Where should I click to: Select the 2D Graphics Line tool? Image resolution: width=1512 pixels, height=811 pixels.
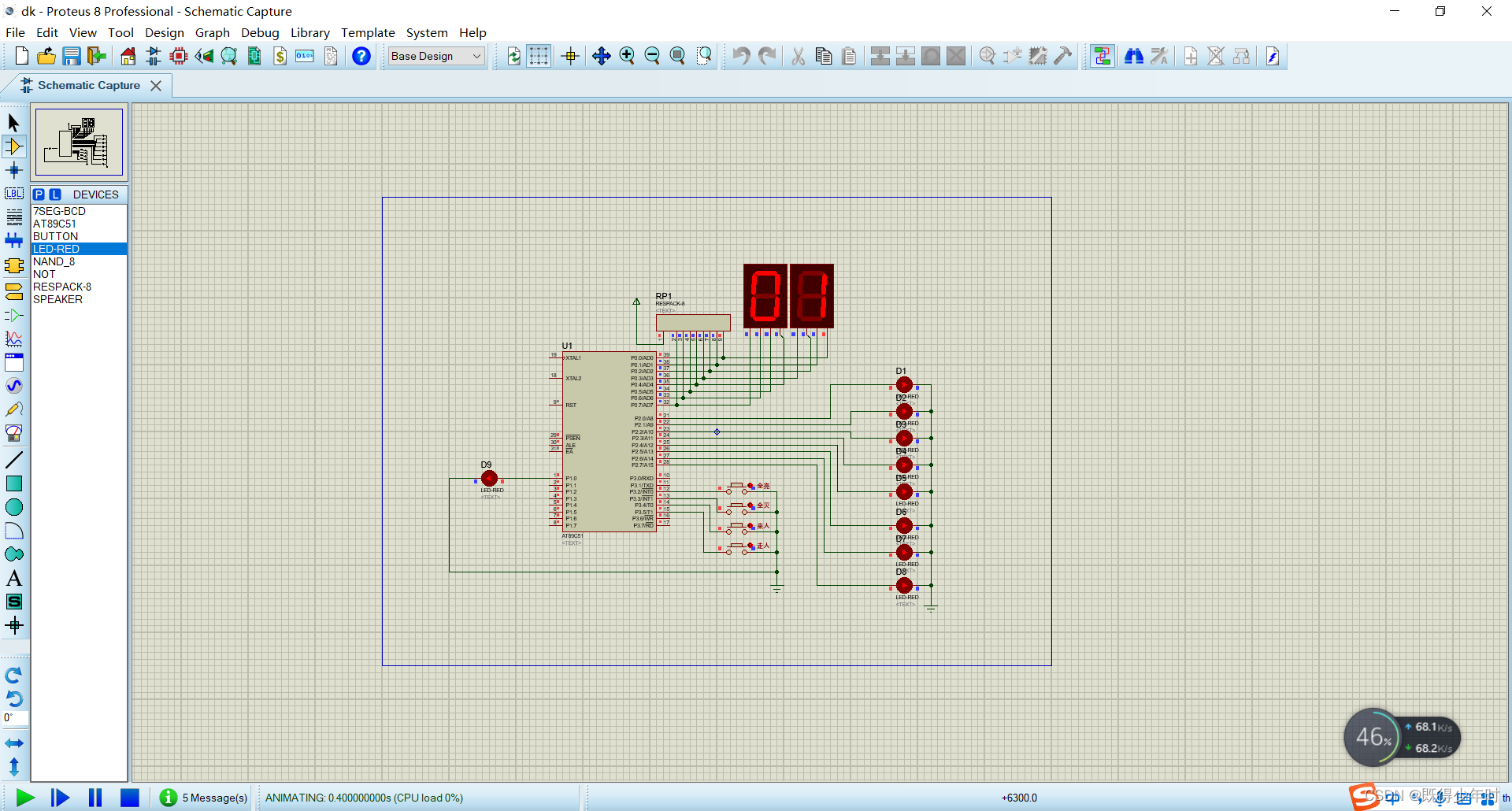(14, 460)
